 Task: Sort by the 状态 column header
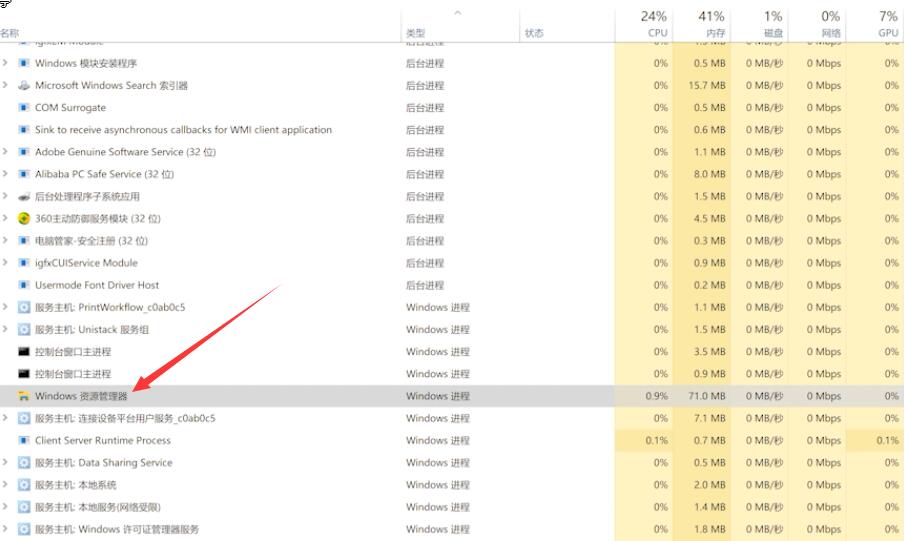(x=534, y=33)
